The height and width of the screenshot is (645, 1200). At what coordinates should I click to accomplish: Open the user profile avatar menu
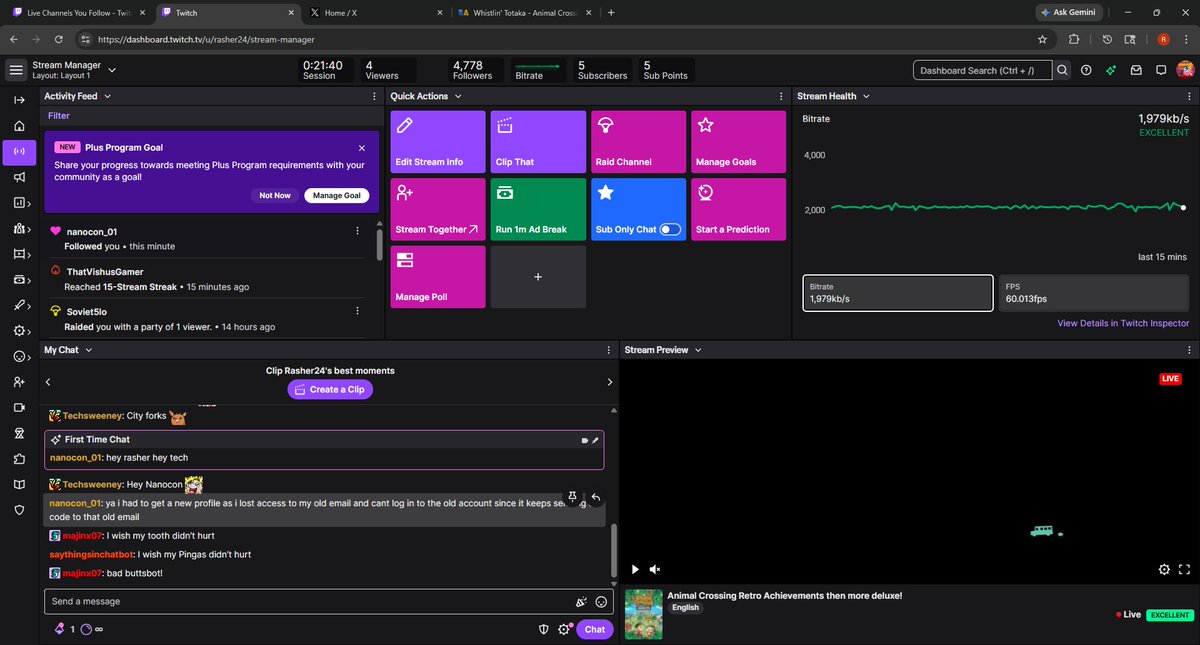[x=1185, y=70]
